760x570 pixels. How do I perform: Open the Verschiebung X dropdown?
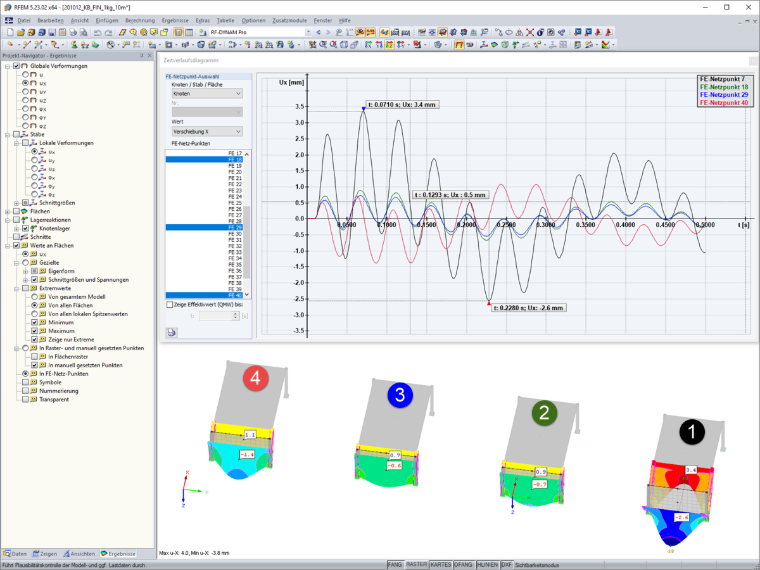(x=207, y=131)
